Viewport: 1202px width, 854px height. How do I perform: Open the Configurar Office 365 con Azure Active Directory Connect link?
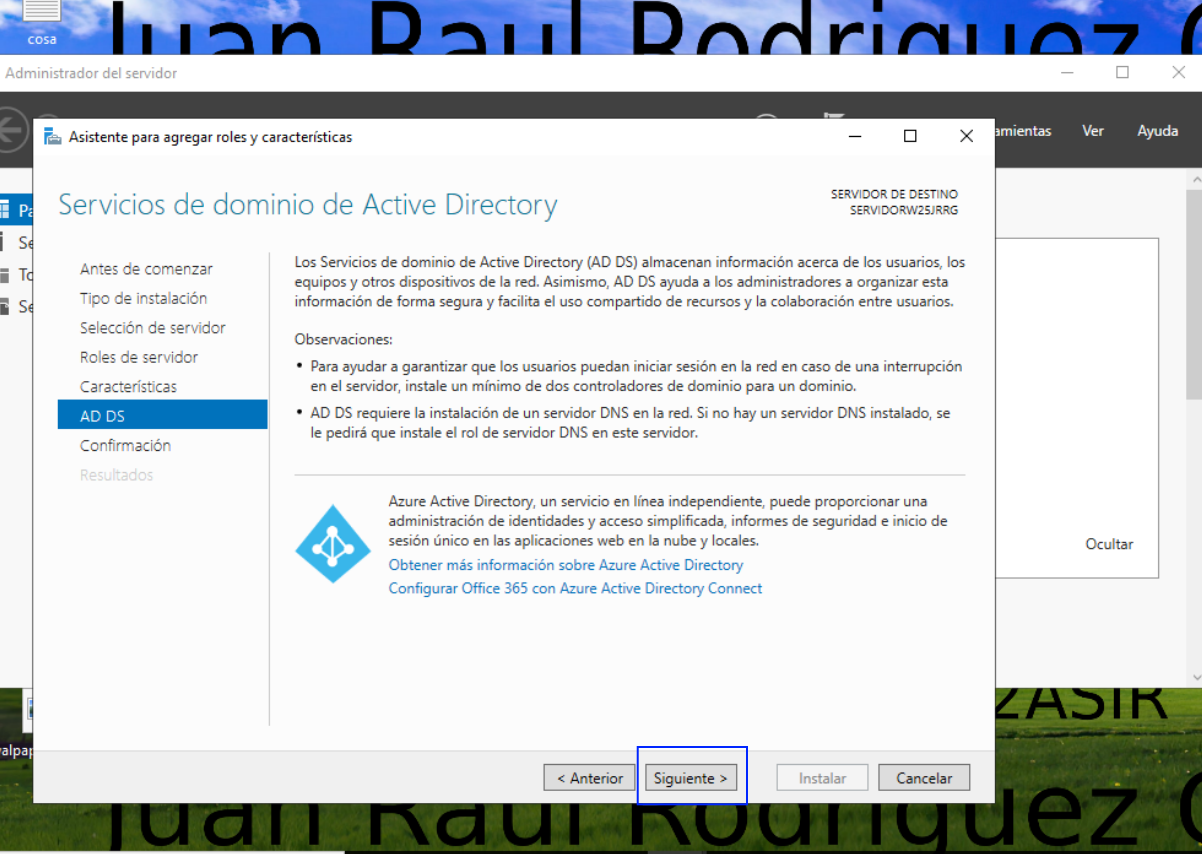coord(575,589)
